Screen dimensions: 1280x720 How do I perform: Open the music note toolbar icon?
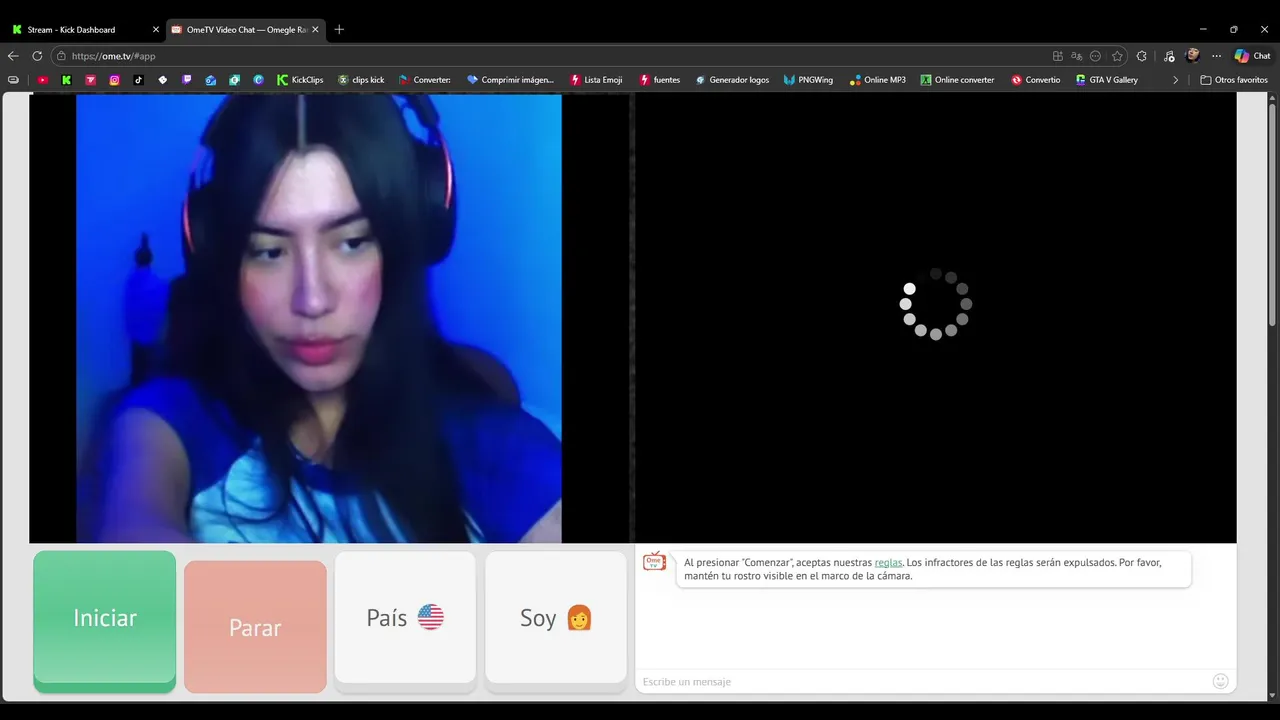click(x=1169, y=56)
